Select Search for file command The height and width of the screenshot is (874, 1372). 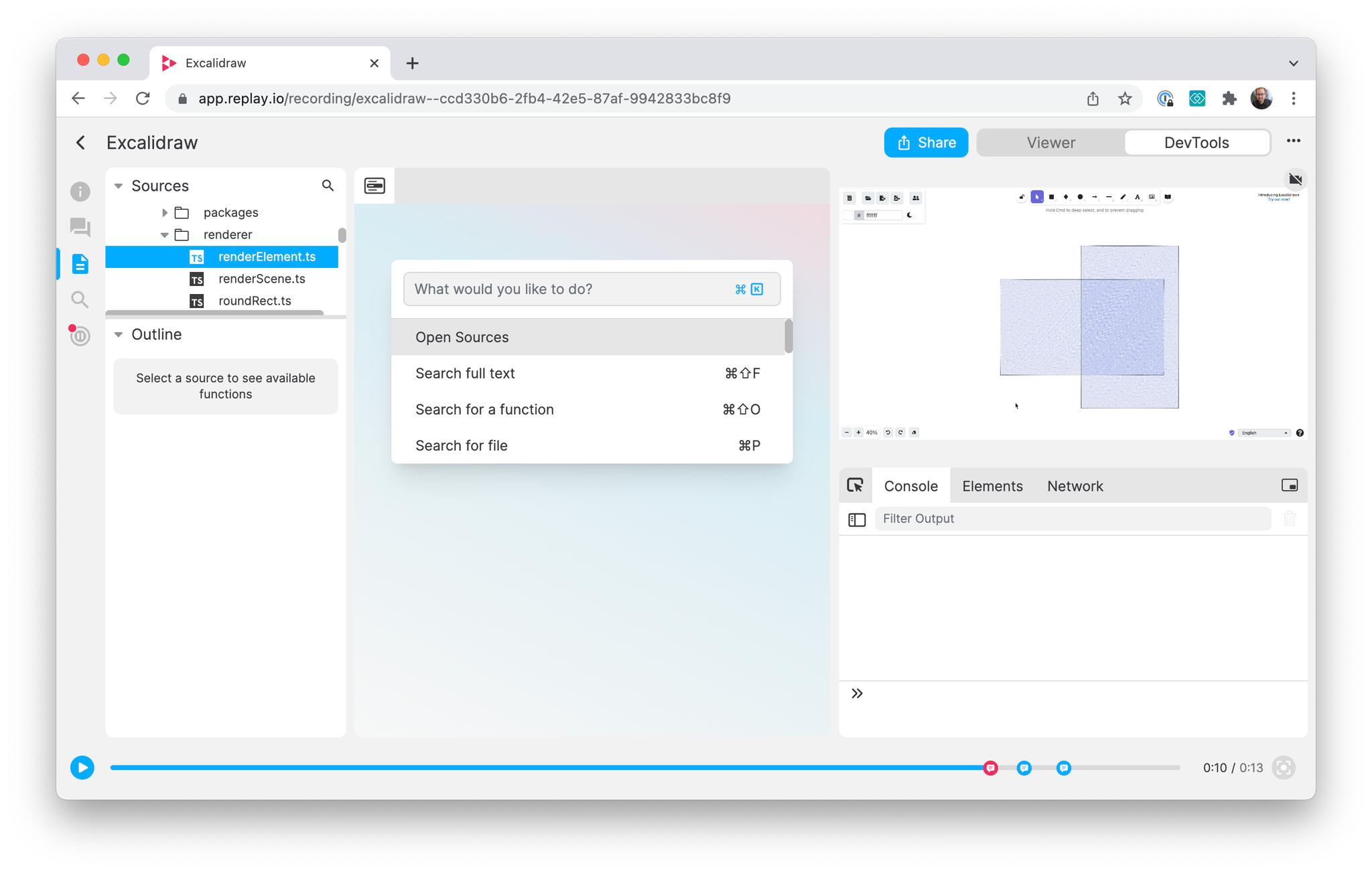[588, 445]
